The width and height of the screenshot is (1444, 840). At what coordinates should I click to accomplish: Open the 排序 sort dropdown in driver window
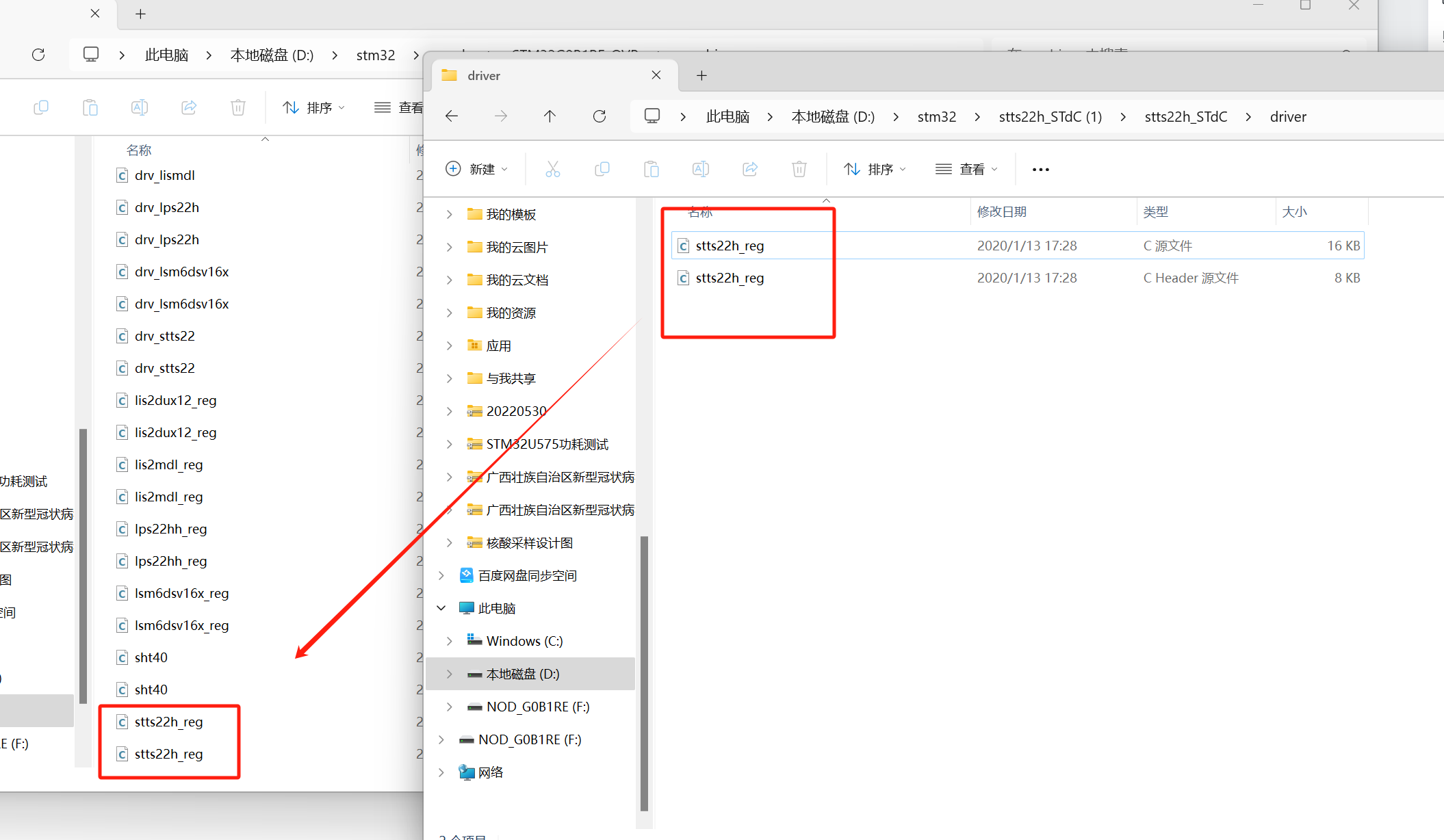874,169
